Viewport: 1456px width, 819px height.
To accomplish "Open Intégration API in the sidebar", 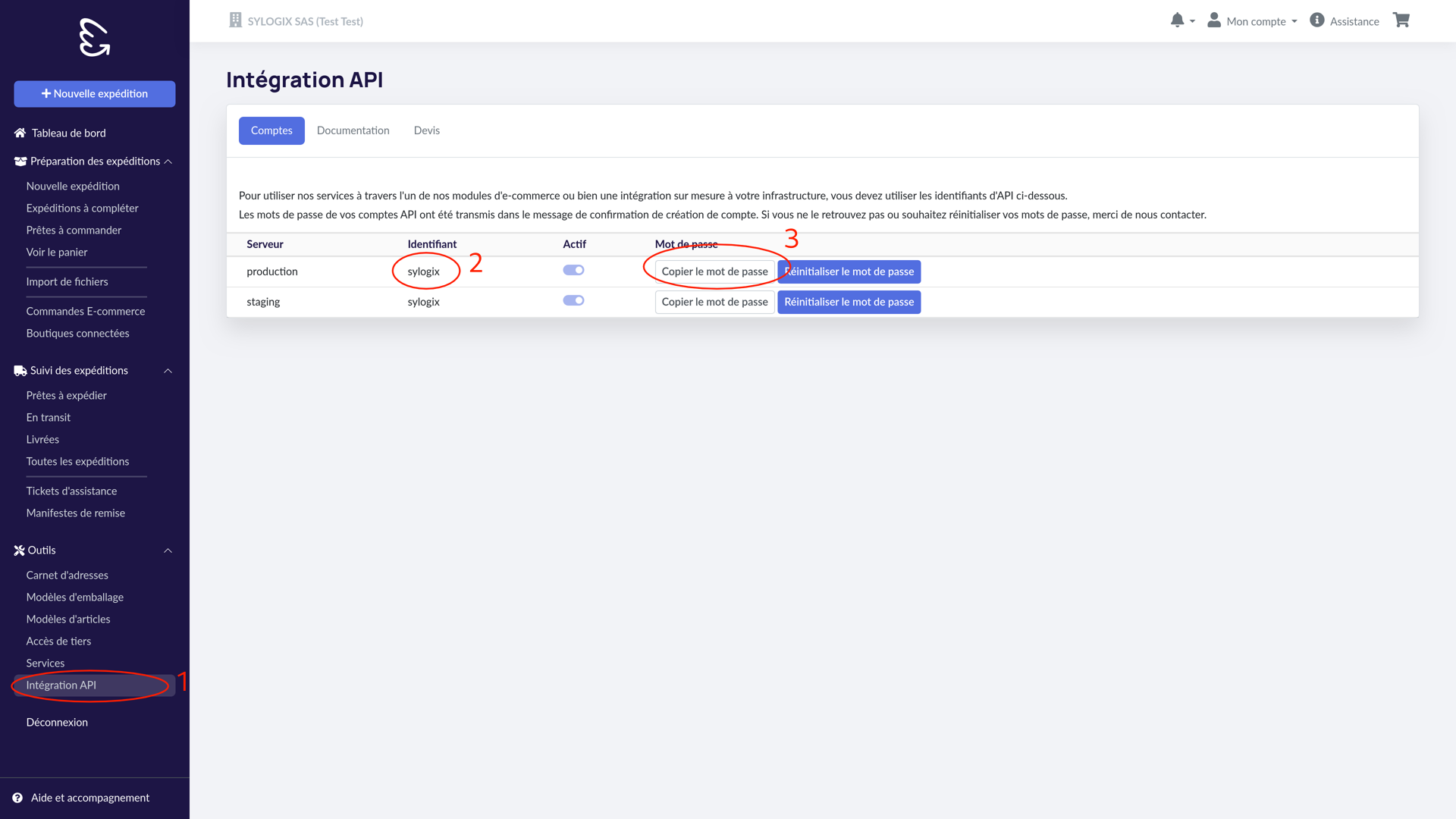I will point(61,685).
